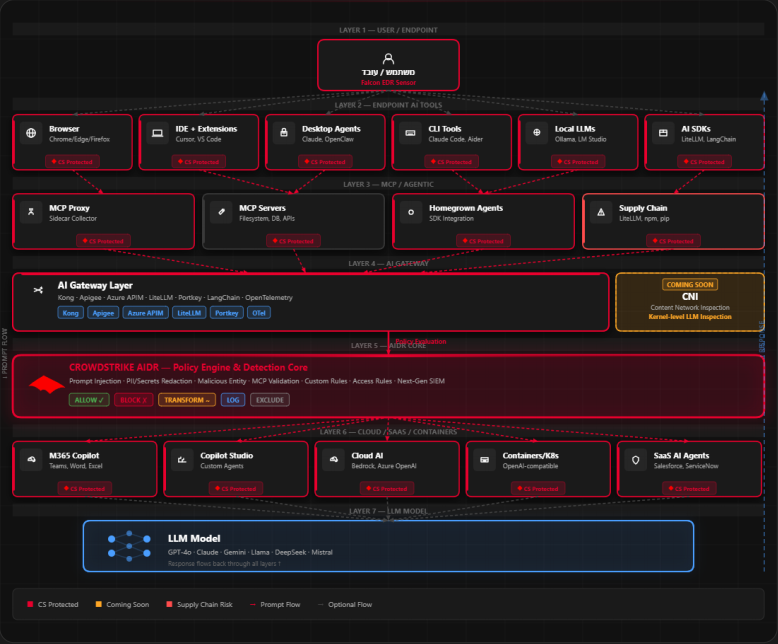Click the AI Gateway Layer shuffle icon

click(x=38, y=290)
